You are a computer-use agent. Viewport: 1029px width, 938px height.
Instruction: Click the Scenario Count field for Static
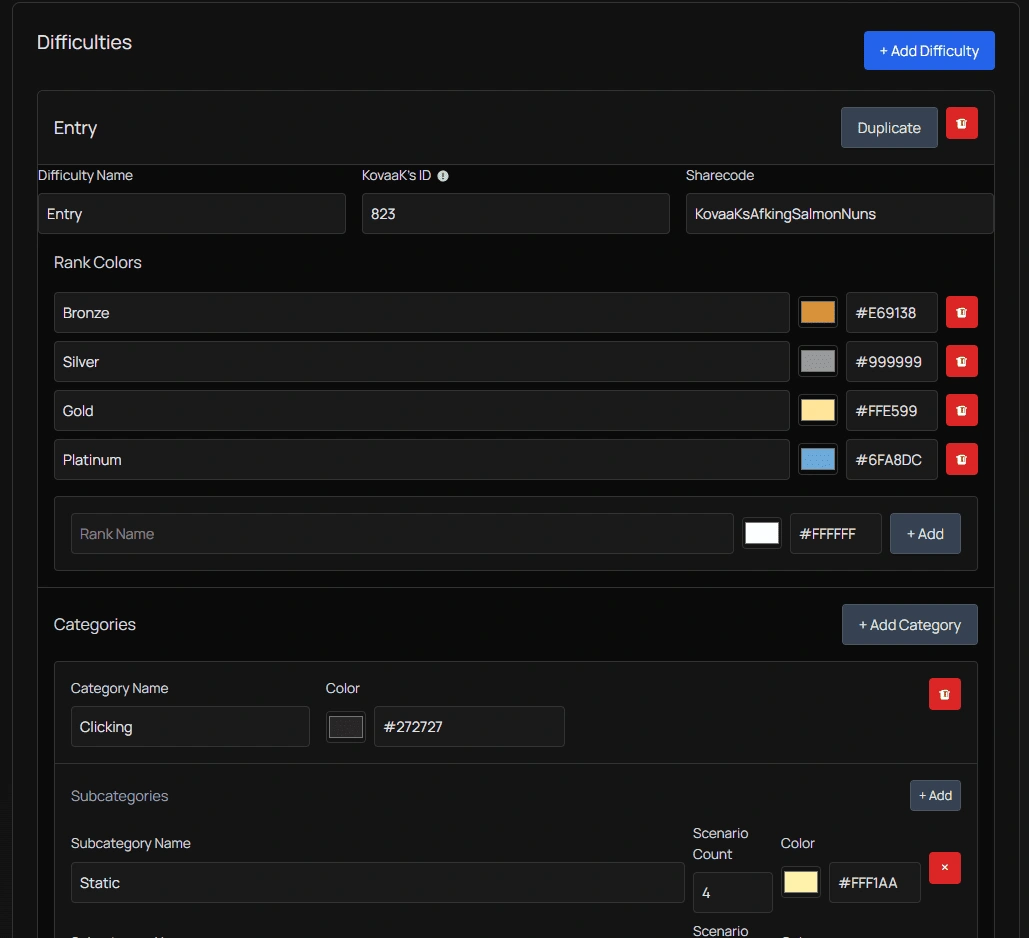tap(732, 891)
